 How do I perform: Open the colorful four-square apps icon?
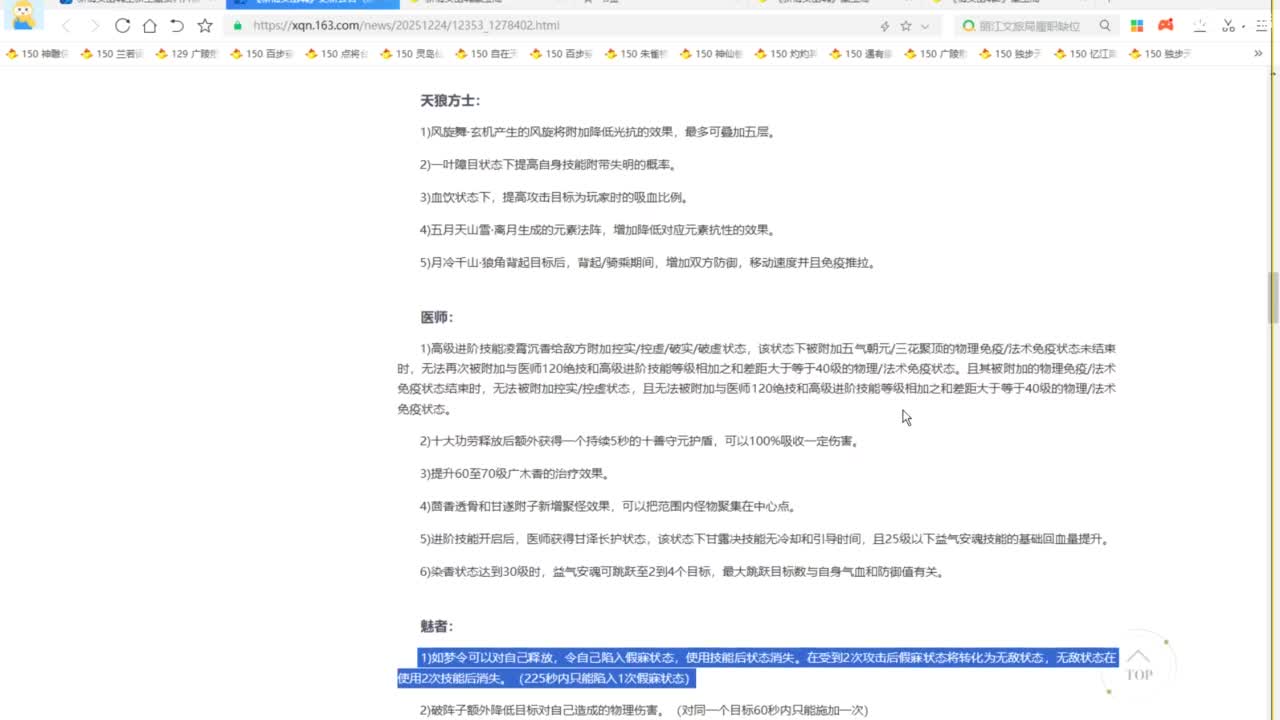pos(1137,26)
